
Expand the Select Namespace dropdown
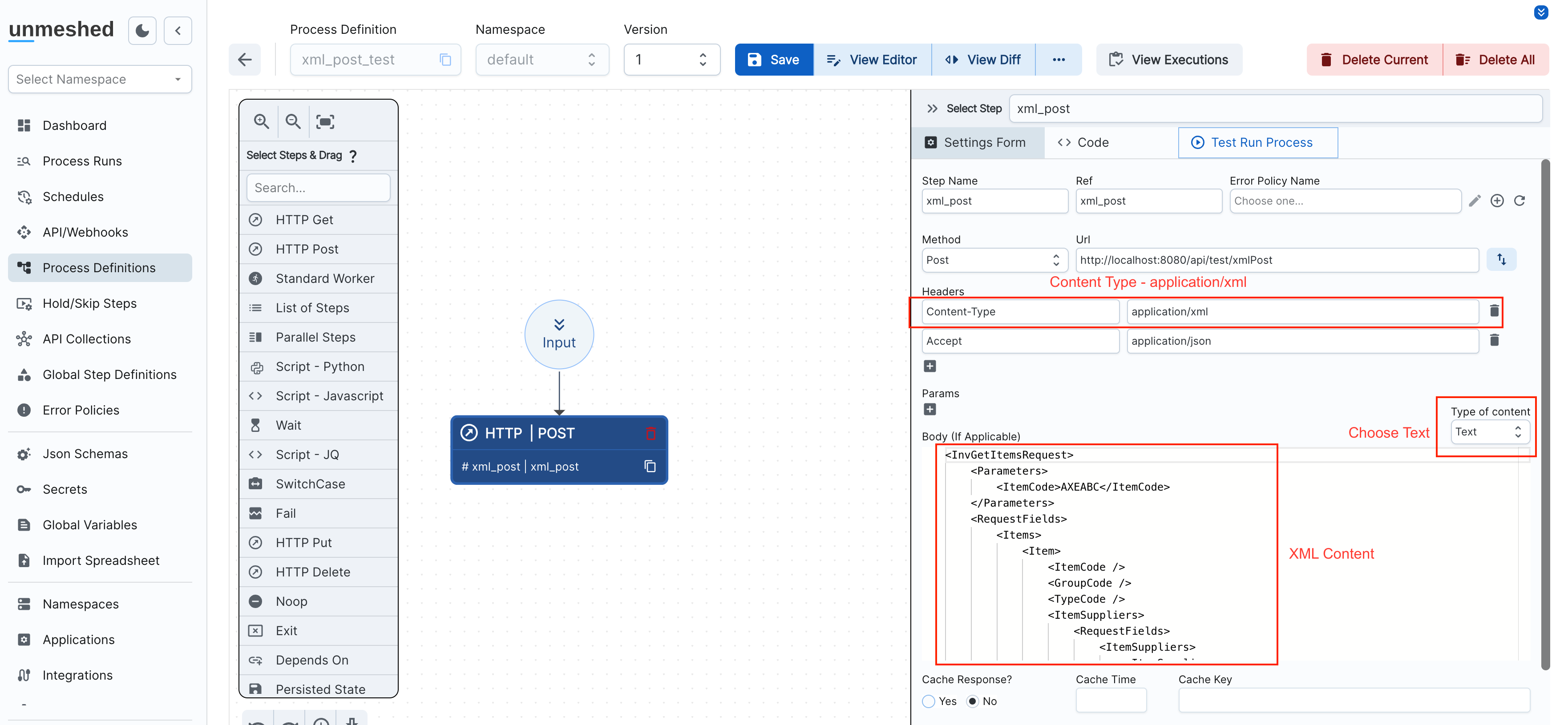(99, 80)
